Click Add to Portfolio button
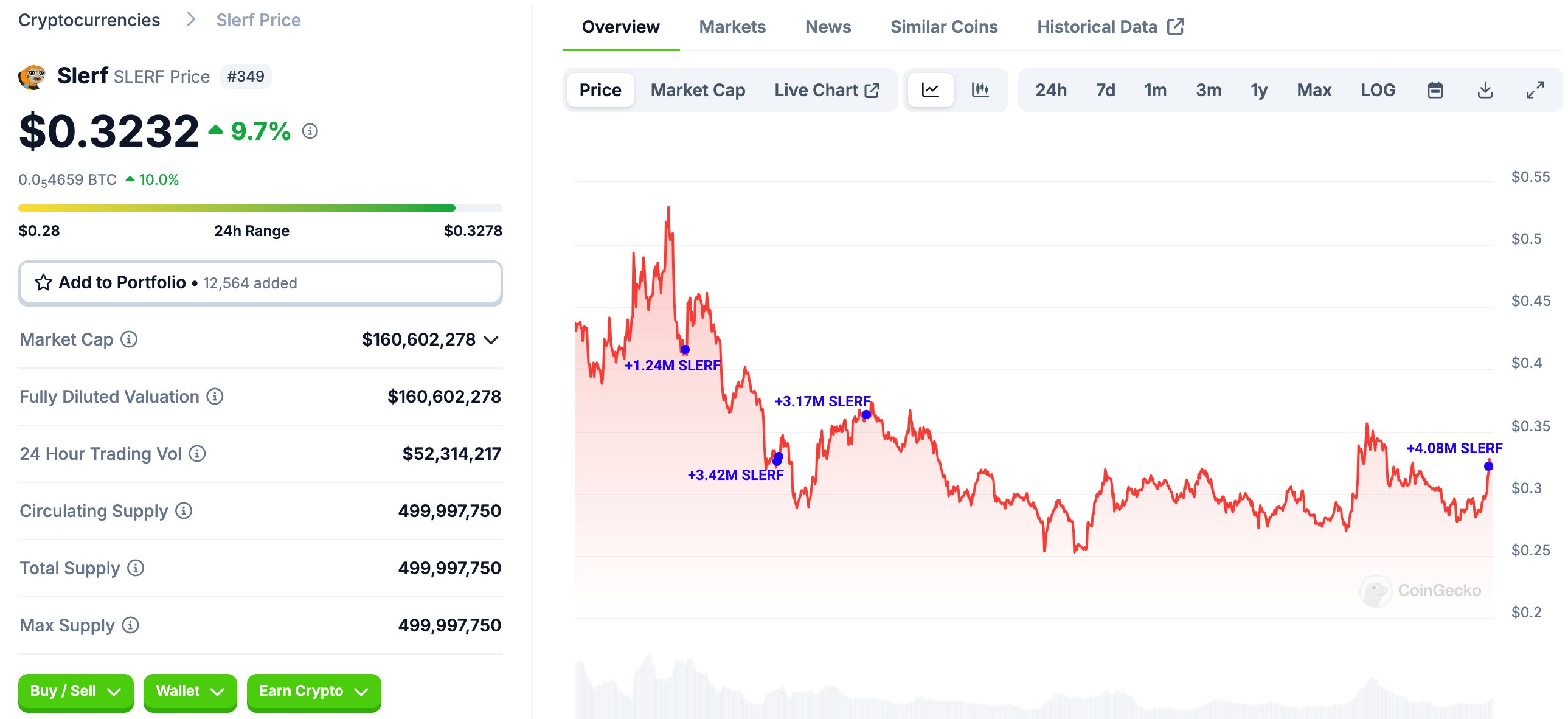 click(x=260, y=282)
